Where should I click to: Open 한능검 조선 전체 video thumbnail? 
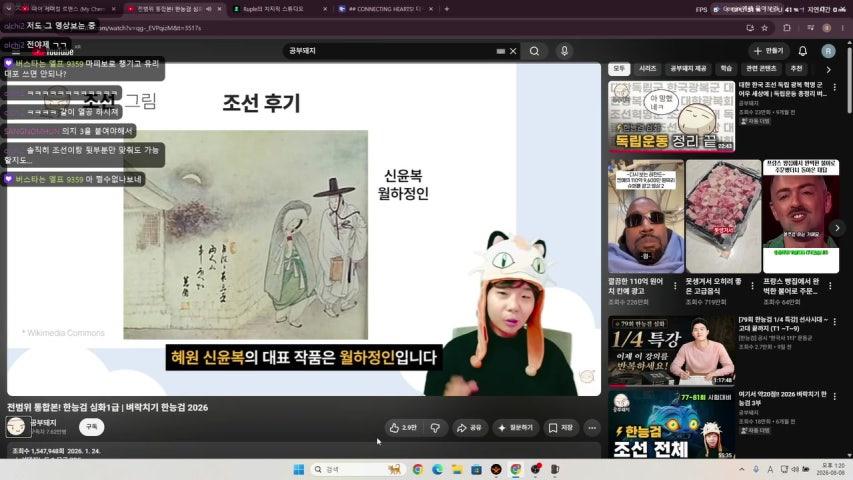coord(671,424)
